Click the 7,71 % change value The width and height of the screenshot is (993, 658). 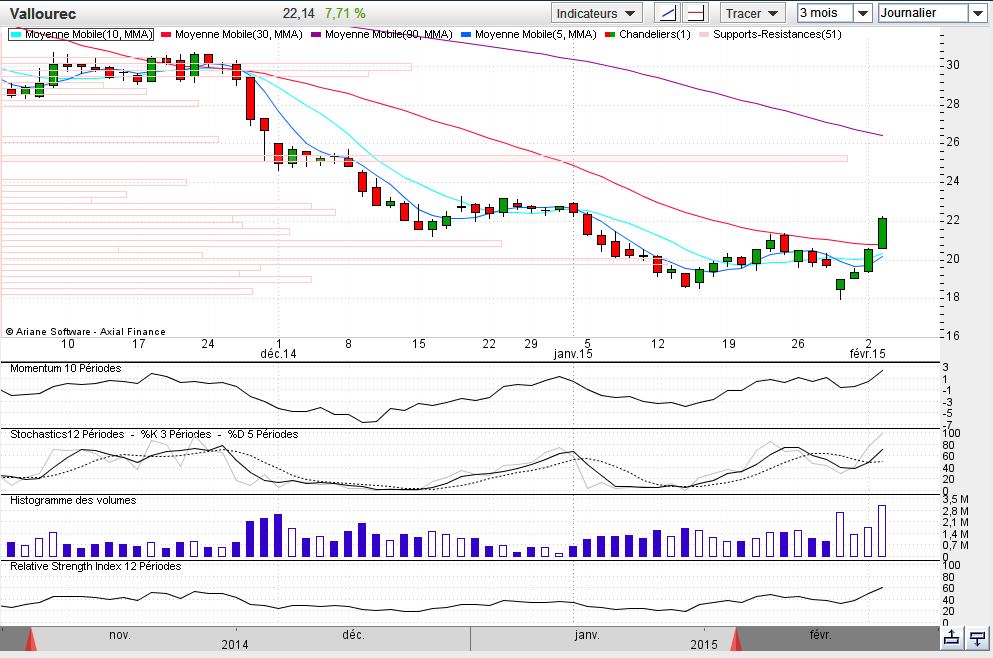[345, 13]
